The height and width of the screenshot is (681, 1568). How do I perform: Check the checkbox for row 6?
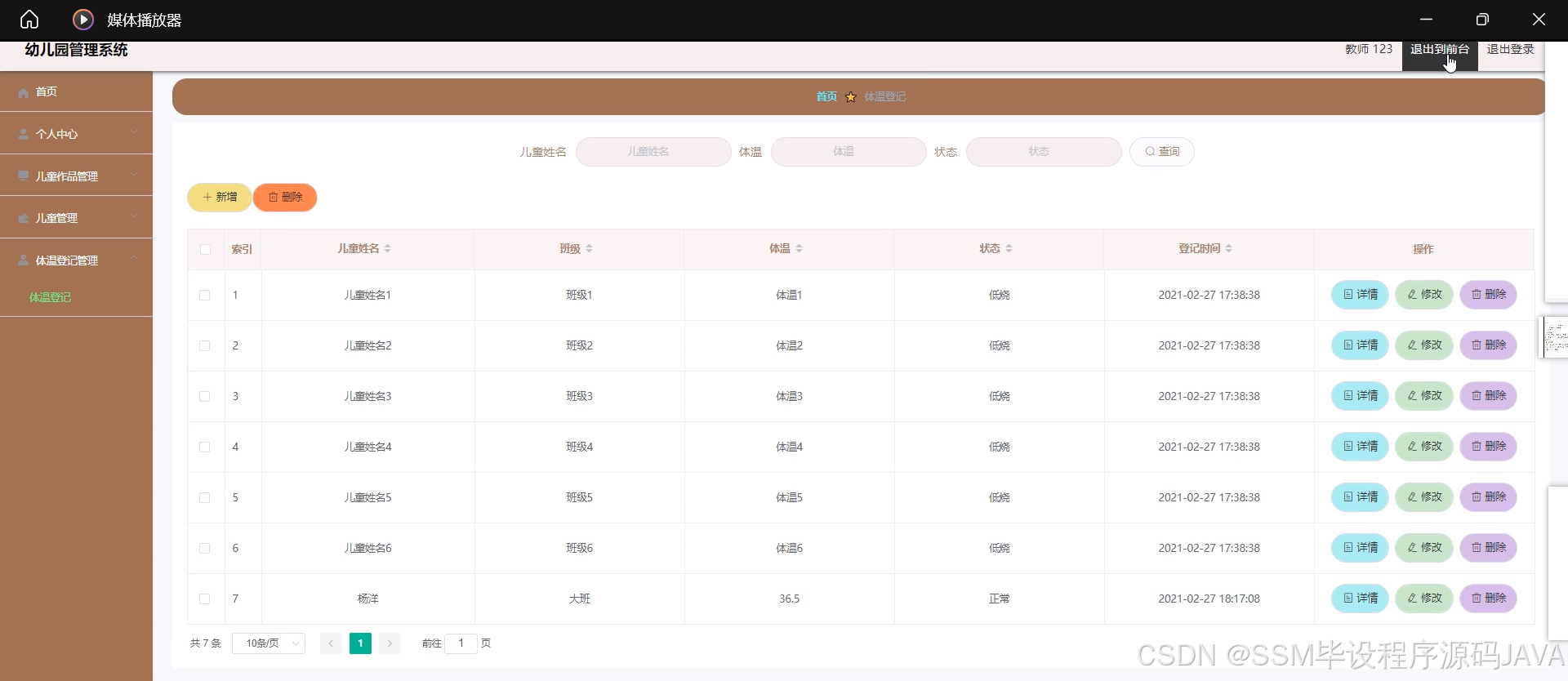[205, 548]
